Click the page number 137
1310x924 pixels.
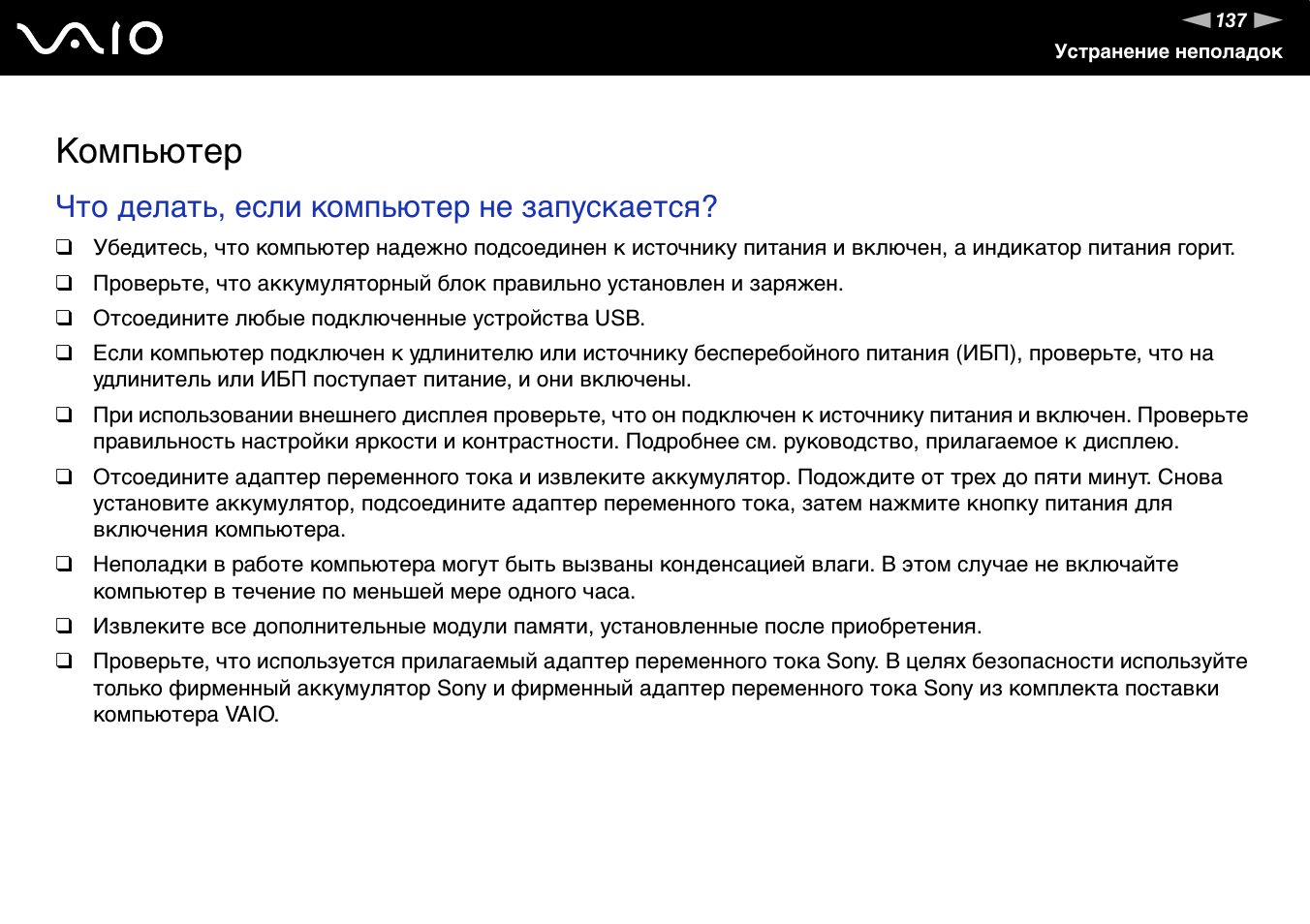point(1231,20)
